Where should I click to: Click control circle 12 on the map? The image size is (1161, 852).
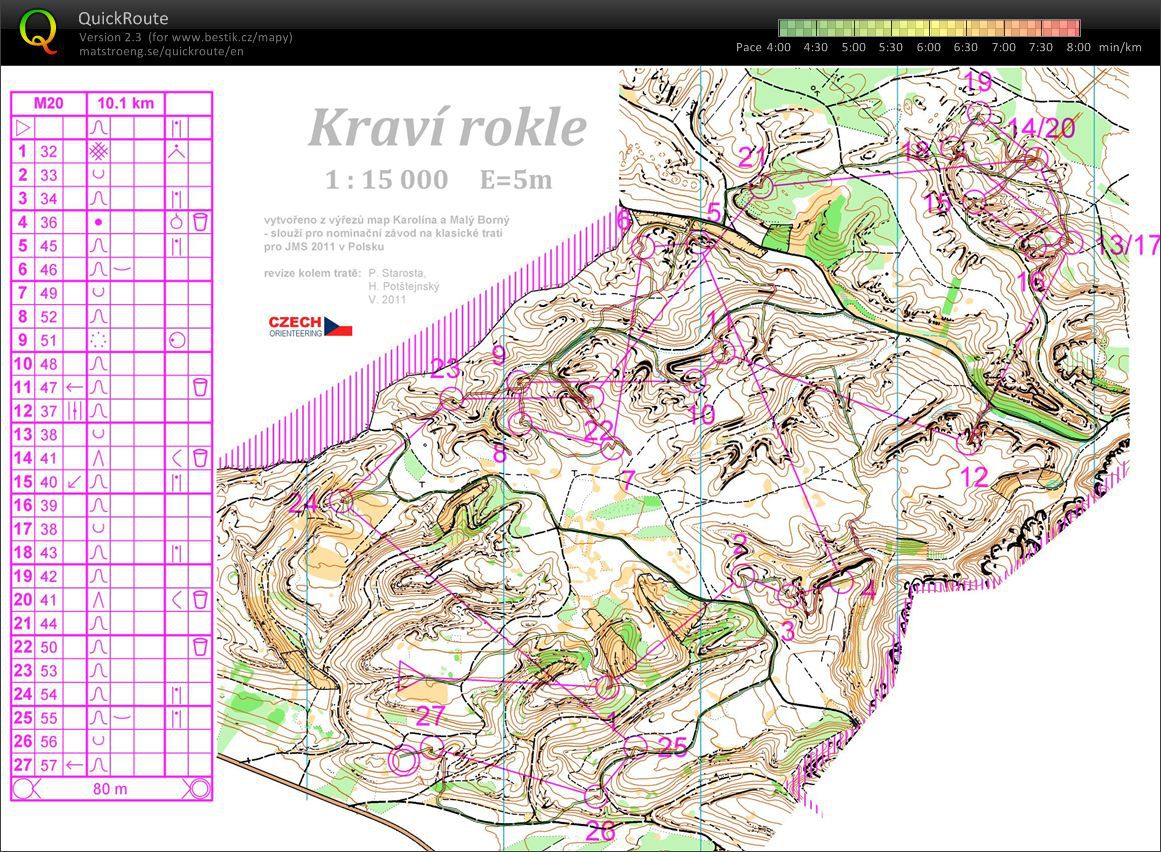coord(968,443)
